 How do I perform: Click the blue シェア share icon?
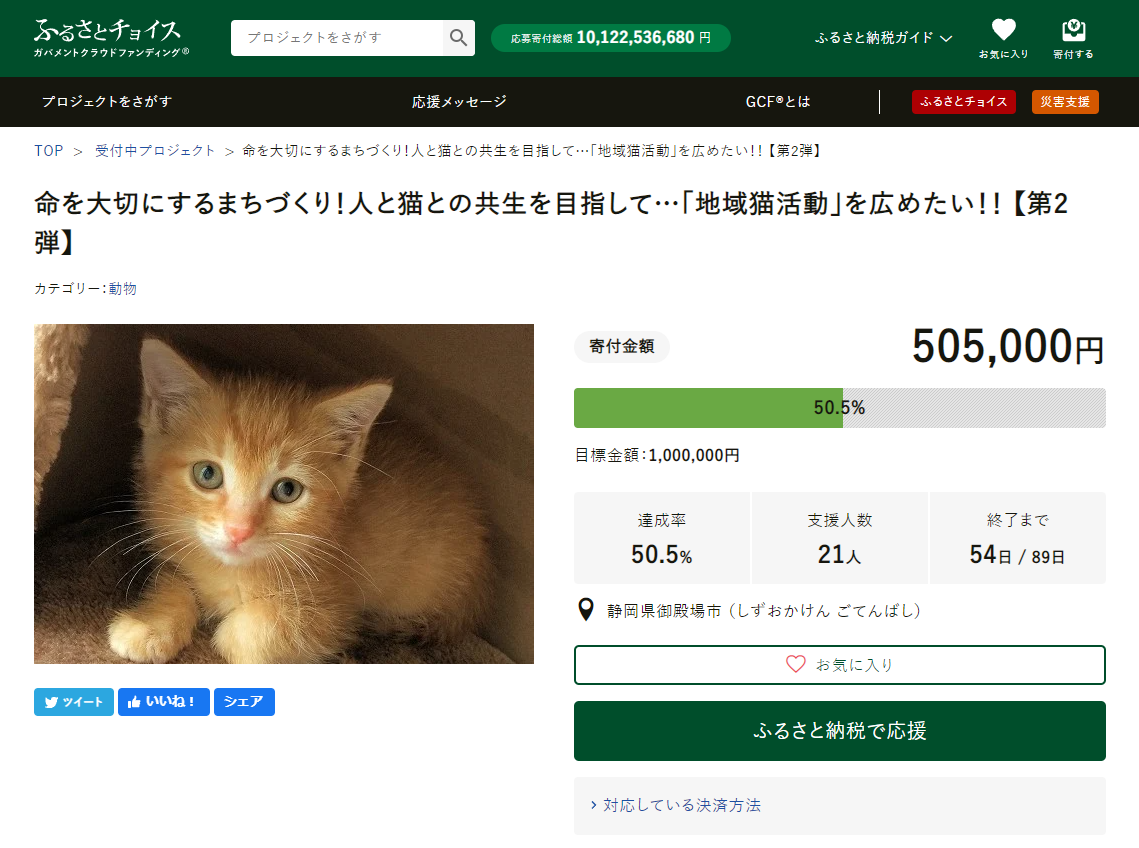244,702
